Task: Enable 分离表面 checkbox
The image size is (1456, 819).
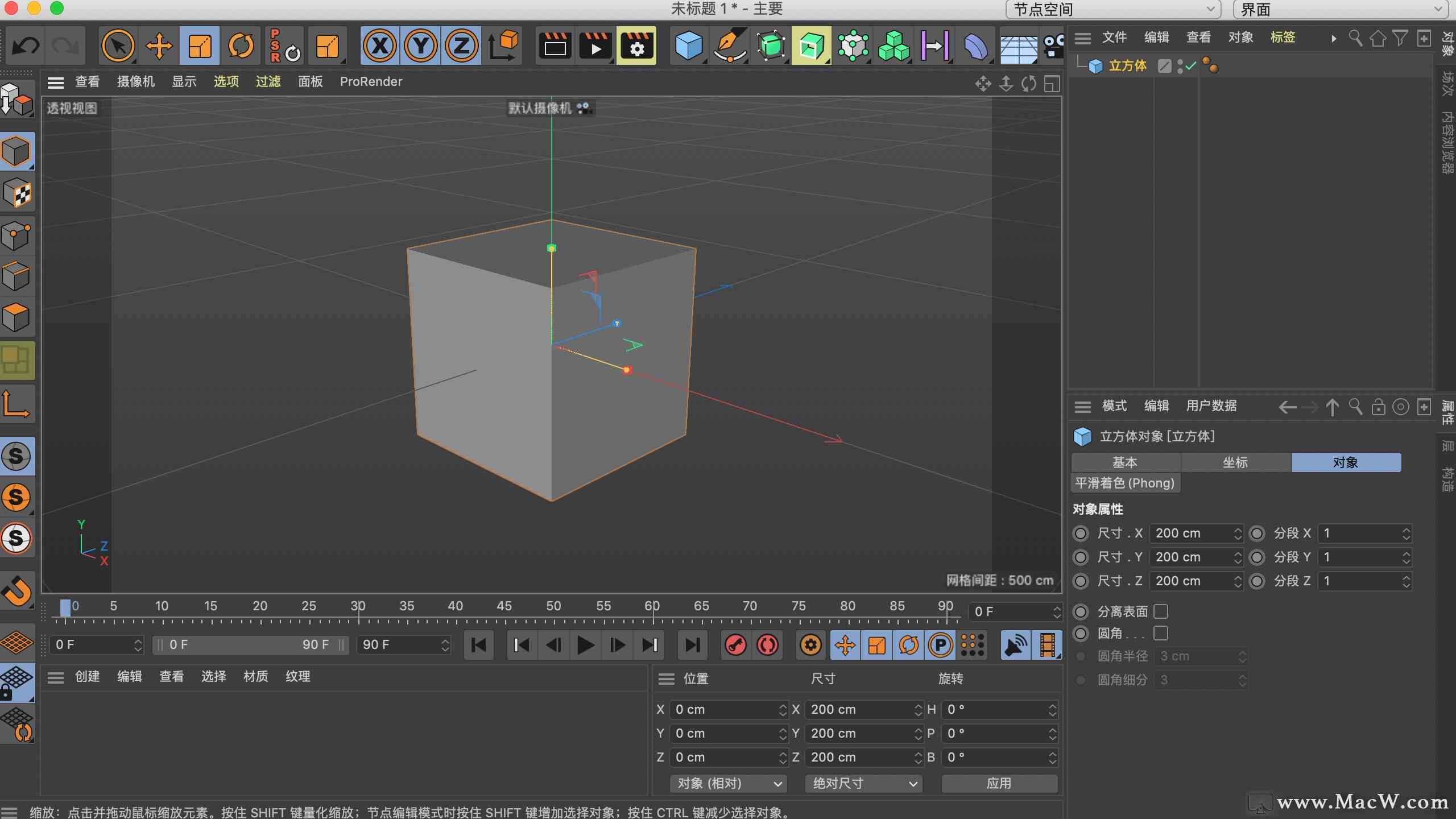Action: 1161,611
